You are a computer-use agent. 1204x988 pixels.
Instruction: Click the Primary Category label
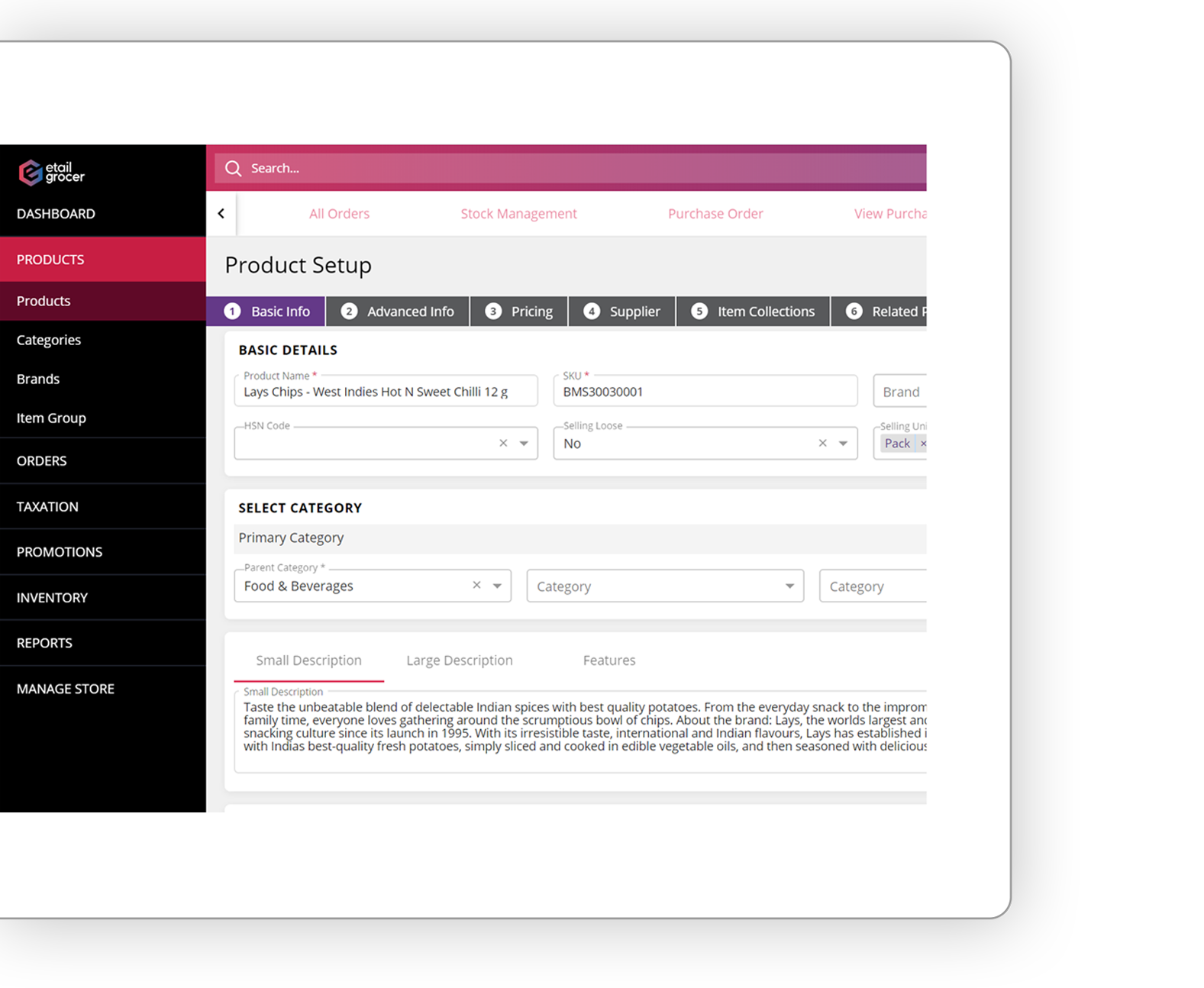291,538
